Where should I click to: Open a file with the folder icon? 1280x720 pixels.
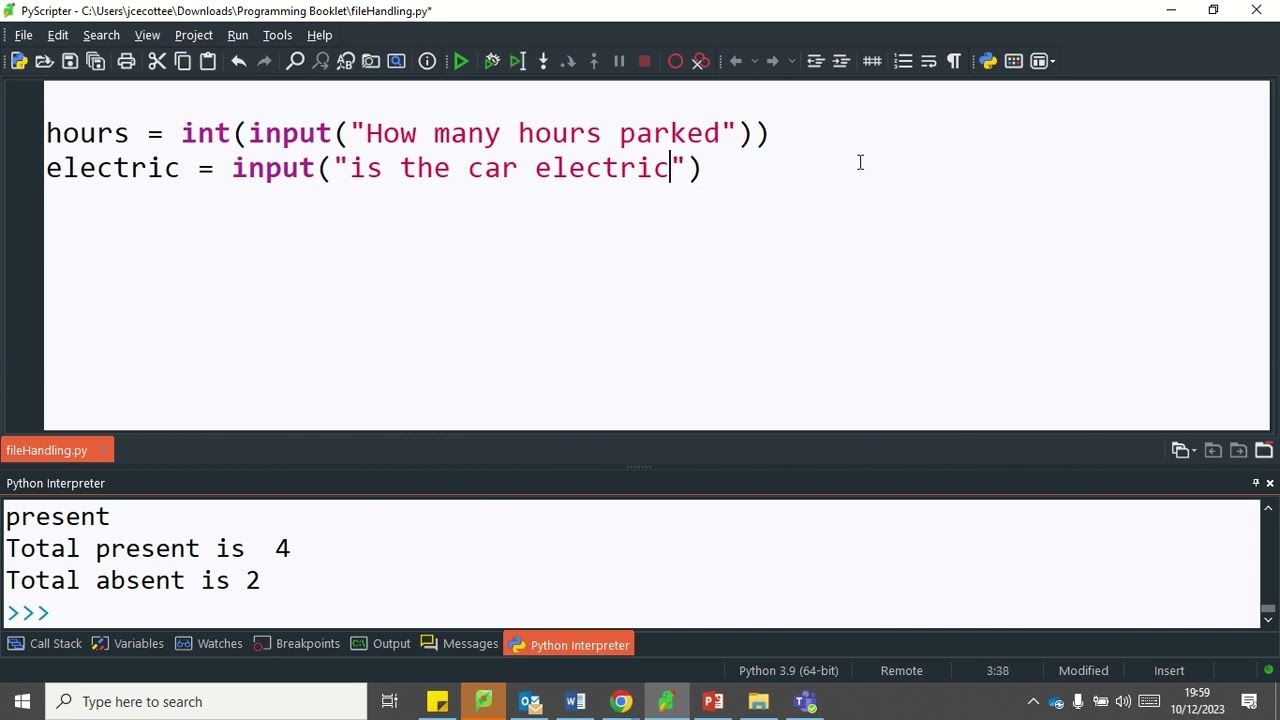point(44,61)
